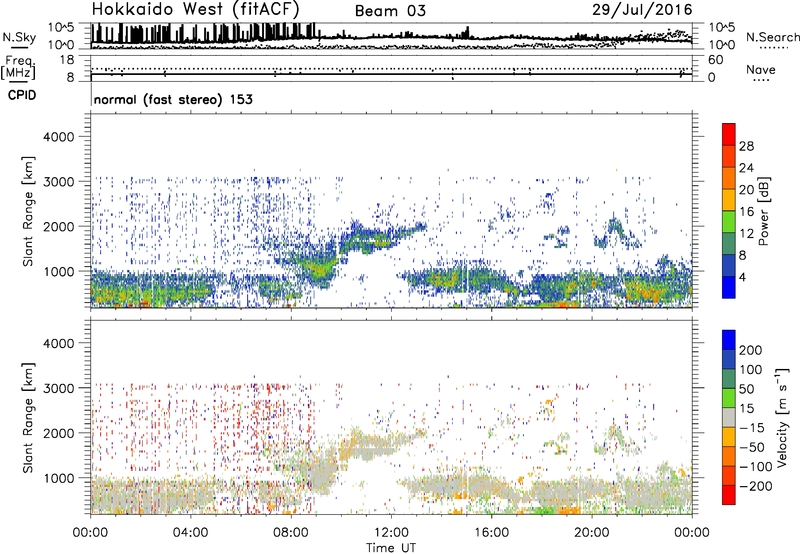Click the "-50" value on Velocity colorbar
The width and height of the screenshot is (800, 554).
click(752, 447)
